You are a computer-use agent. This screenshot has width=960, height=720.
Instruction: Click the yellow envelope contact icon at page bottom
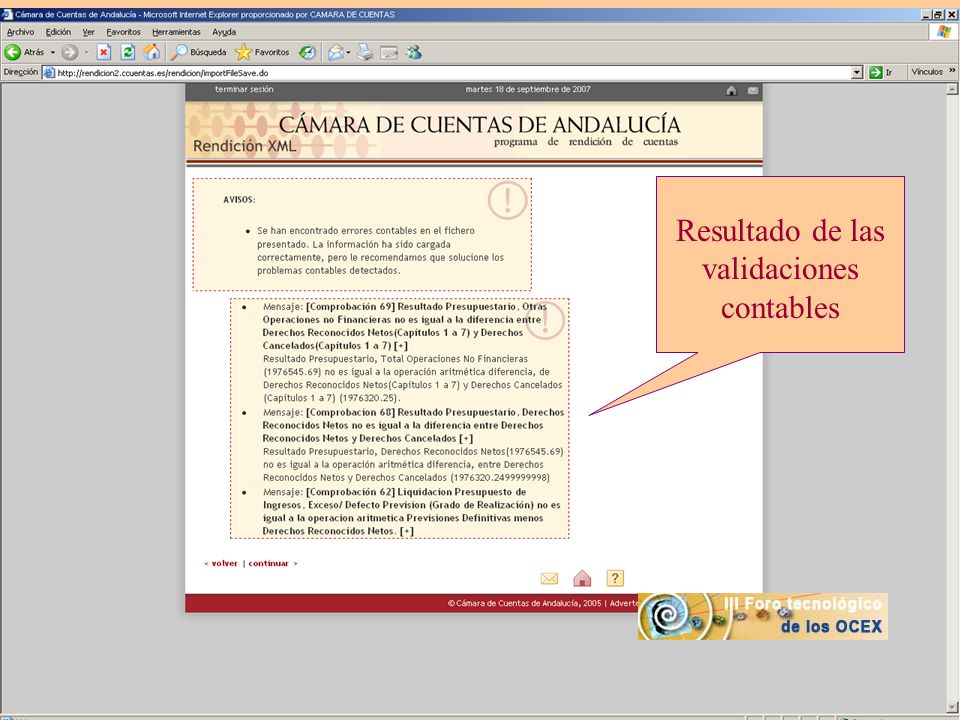point(549,579)
